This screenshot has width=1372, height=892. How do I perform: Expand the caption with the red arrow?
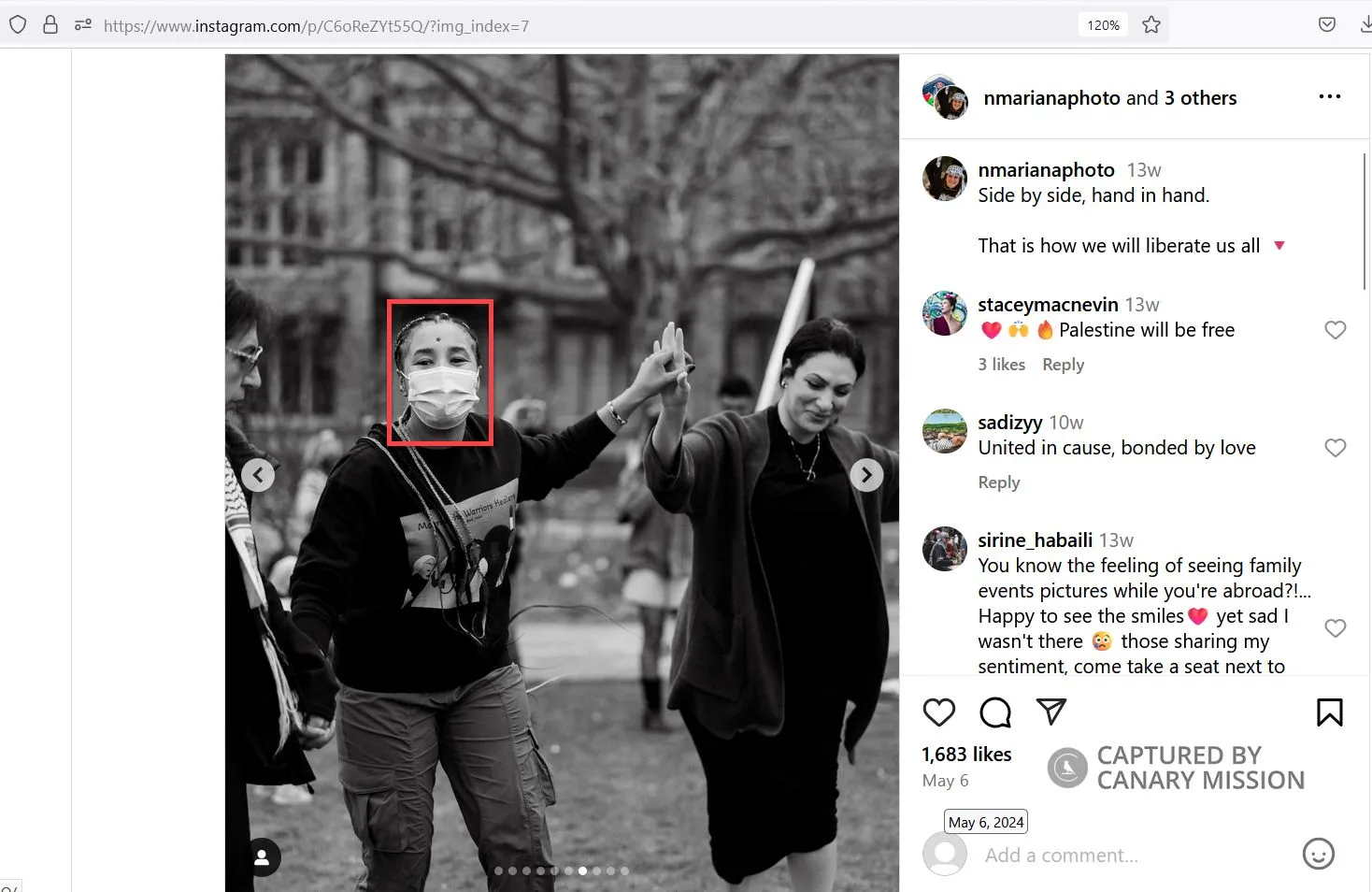coord(1279,245)
